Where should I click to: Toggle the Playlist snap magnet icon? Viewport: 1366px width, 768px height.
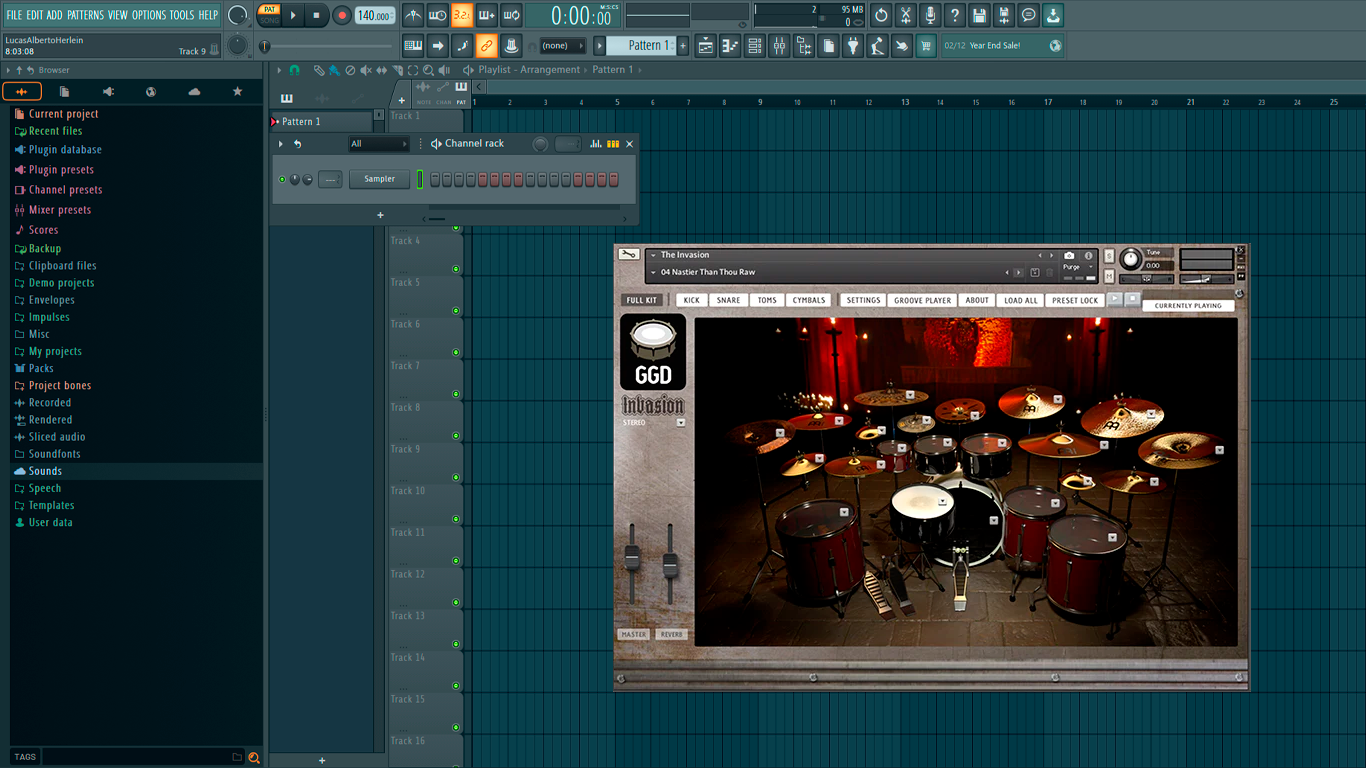point(294,70)
